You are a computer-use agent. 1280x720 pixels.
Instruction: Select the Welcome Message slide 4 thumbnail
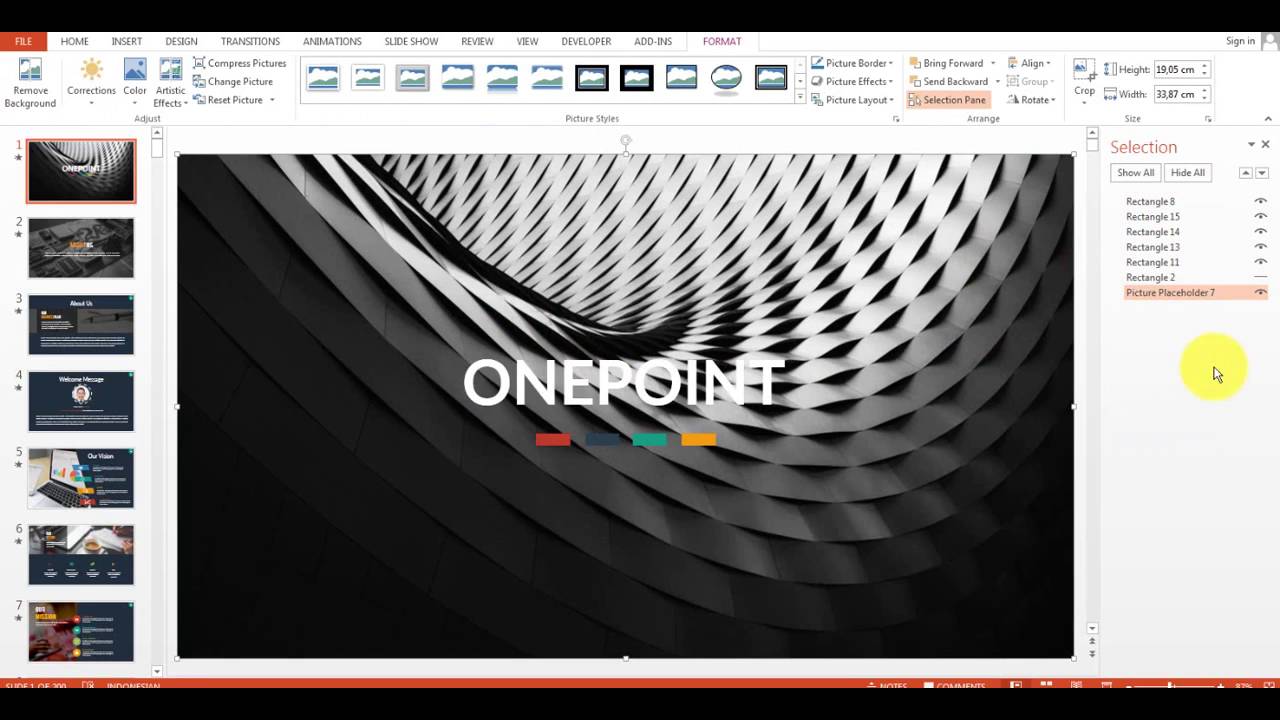[81, 401]
